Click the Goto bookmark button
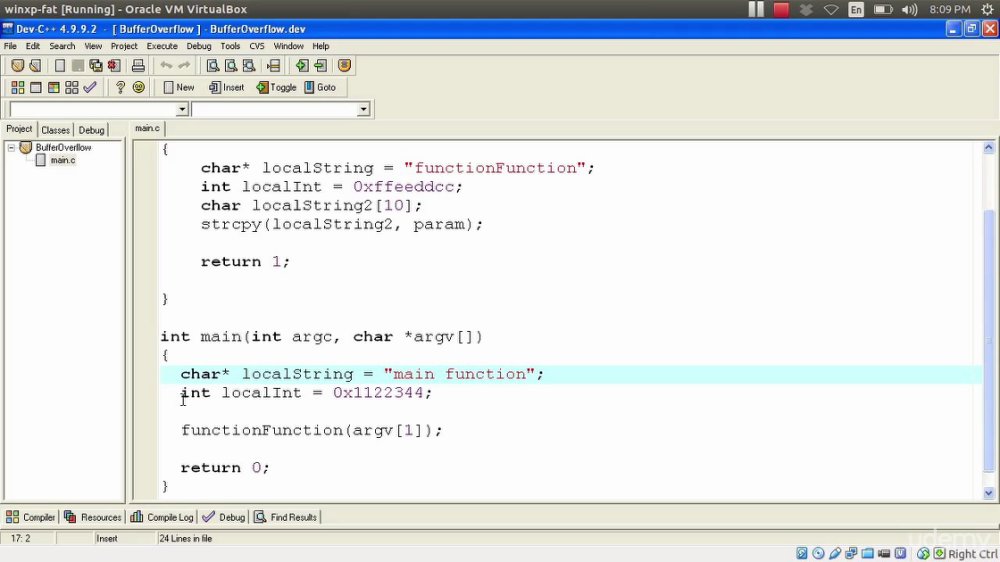 (x=320, y=87)
